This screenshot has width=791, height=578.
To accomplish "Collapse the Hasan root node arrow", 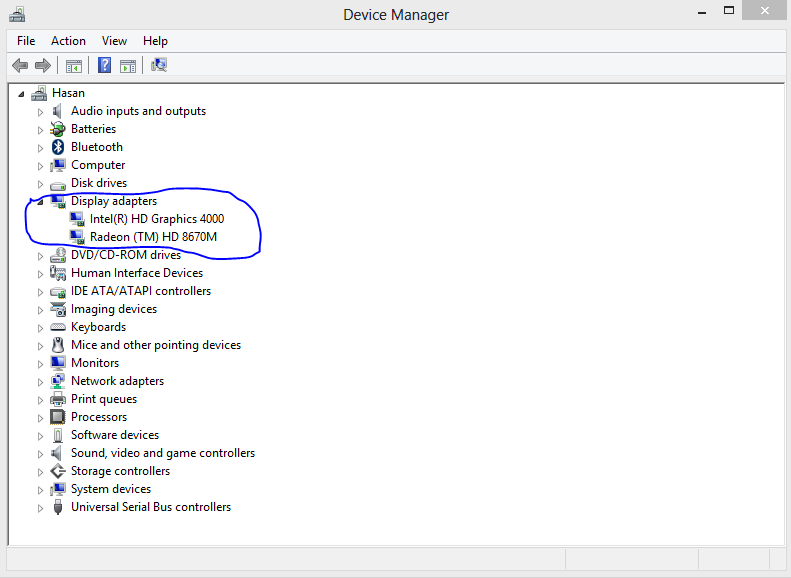I will pos(21,94).
